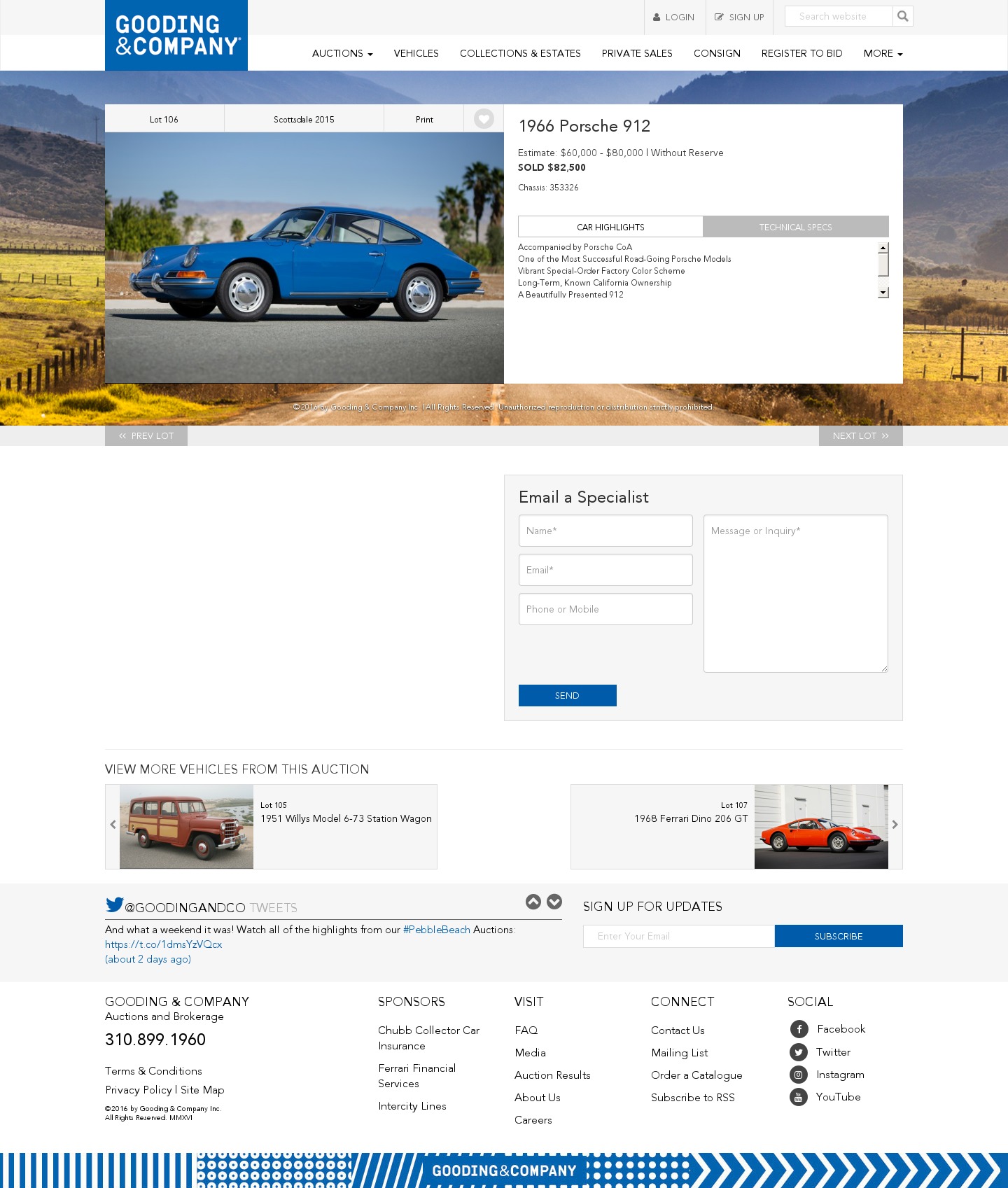This screenshot has width=1008, height=1188.
Task: Click the Gooding & Company logo
Action: 176,35
